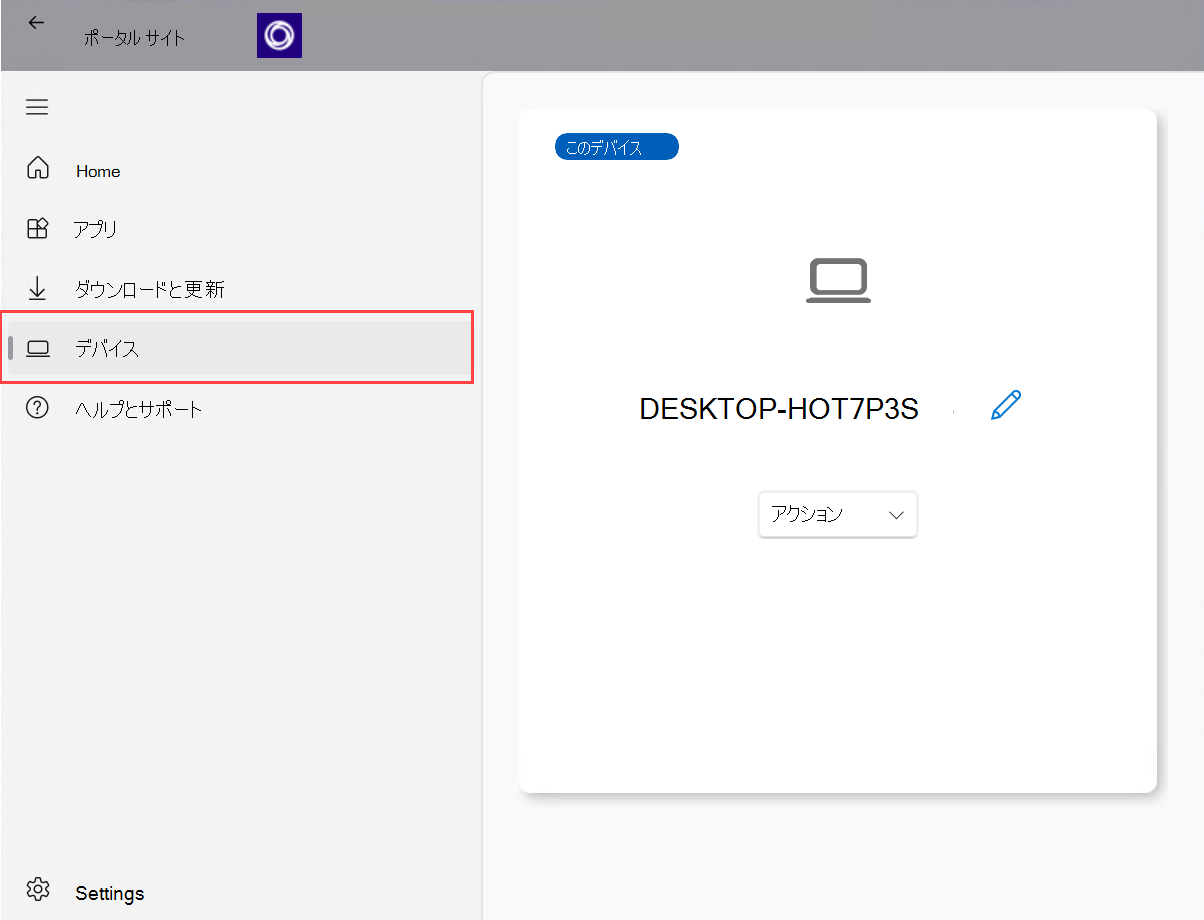The width and height of the screenshot is (1204, 920).
Task: Click the Home house icon
Action: (37, 168)
